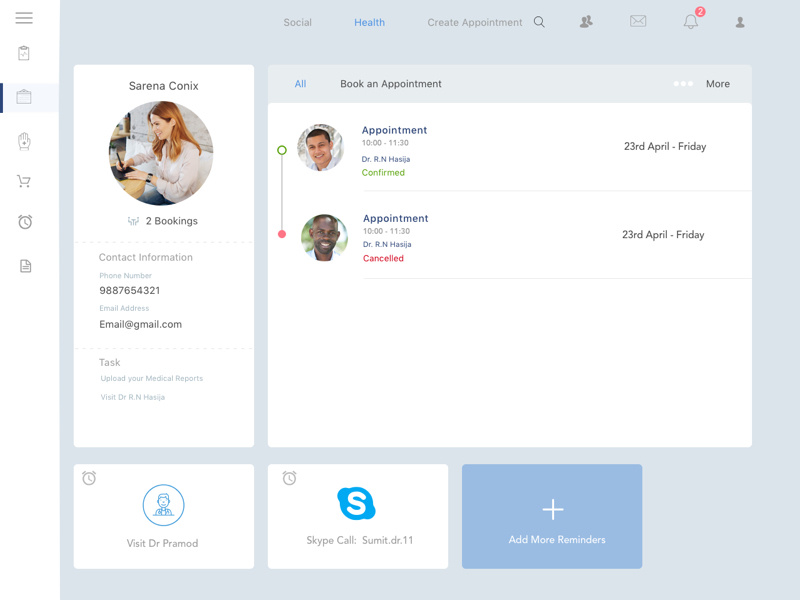Open the alarm clock reminders icon in sidebar

[24, 222]
